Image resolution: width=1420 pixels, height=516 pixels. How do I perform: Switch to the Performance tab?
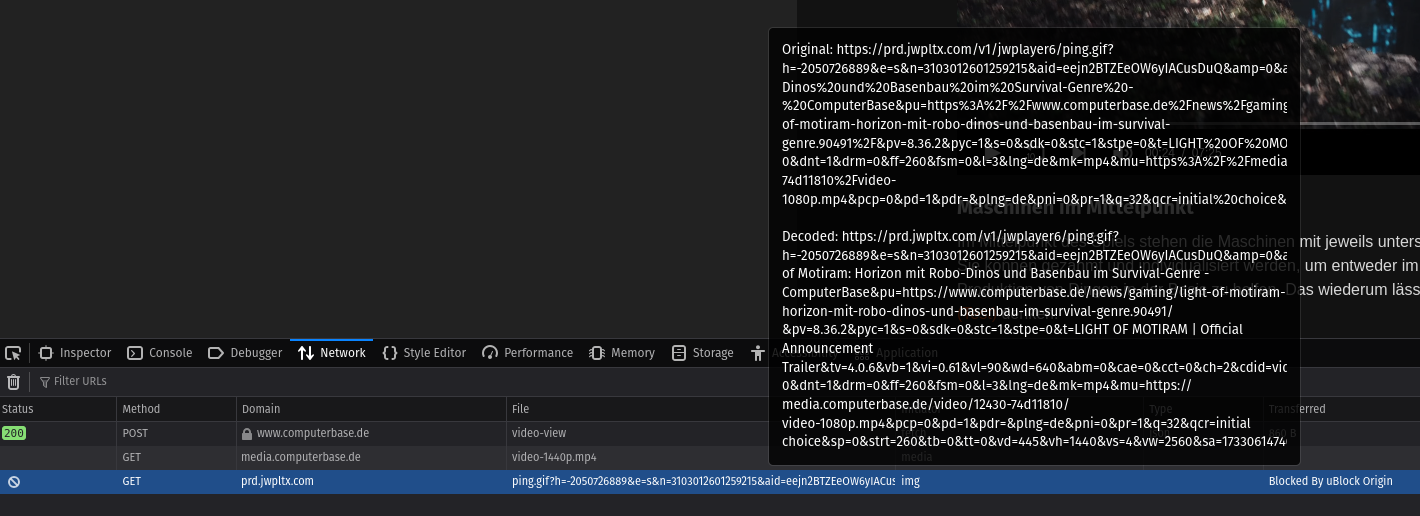click(x=527, y=353)
